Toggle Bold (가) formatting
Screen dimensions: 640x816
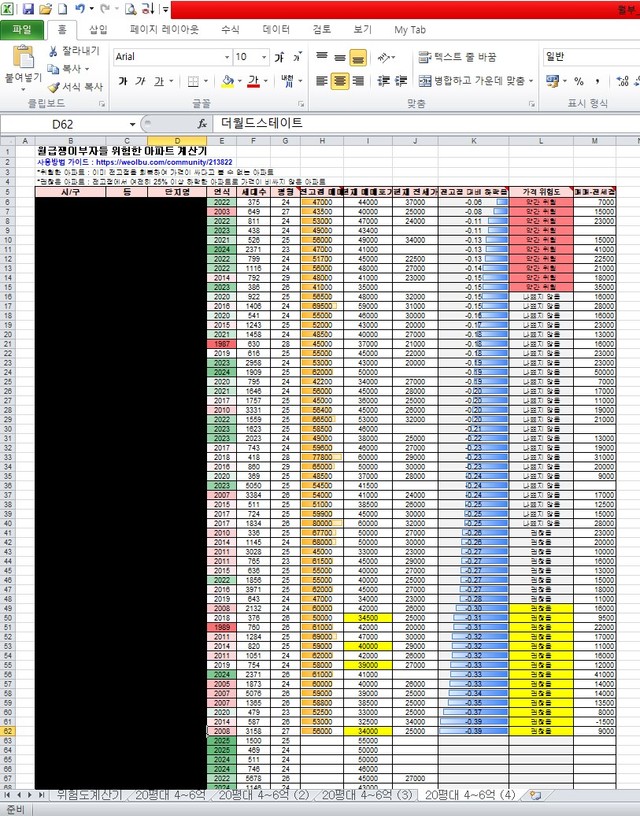(123, 81)
